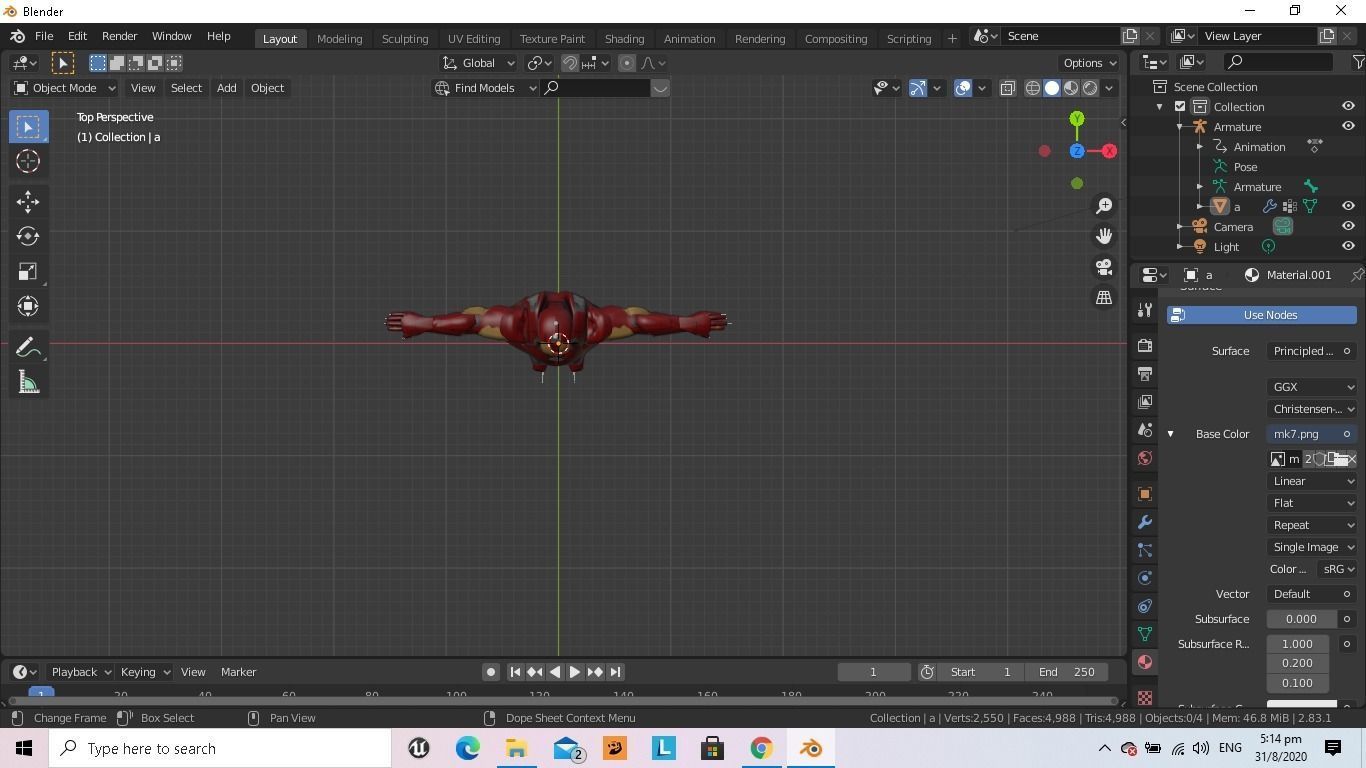Toggle the camera view icon

tap(1104, 267)
